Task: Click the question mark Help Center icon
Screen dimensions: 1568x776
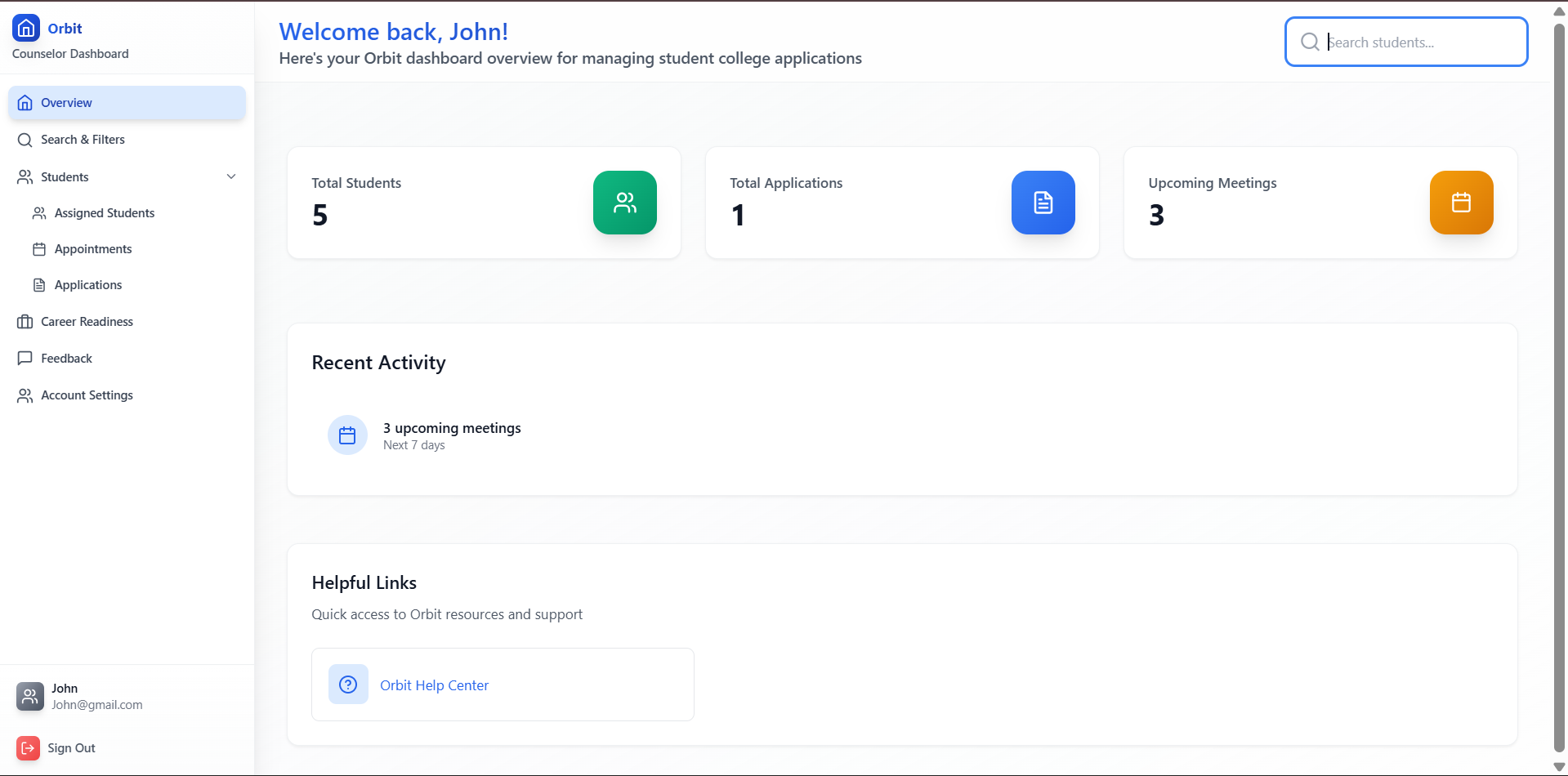Action: [x=348, y=685]
